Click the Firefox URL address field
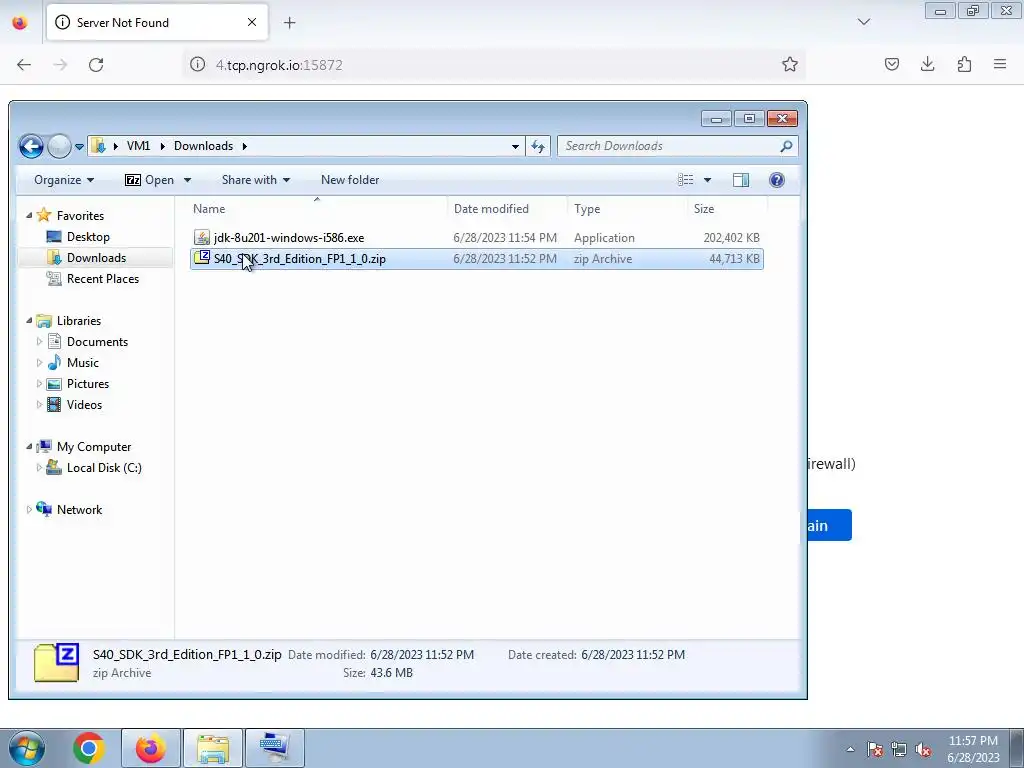Screen dimensions: 1024x768 pos(496,65)
